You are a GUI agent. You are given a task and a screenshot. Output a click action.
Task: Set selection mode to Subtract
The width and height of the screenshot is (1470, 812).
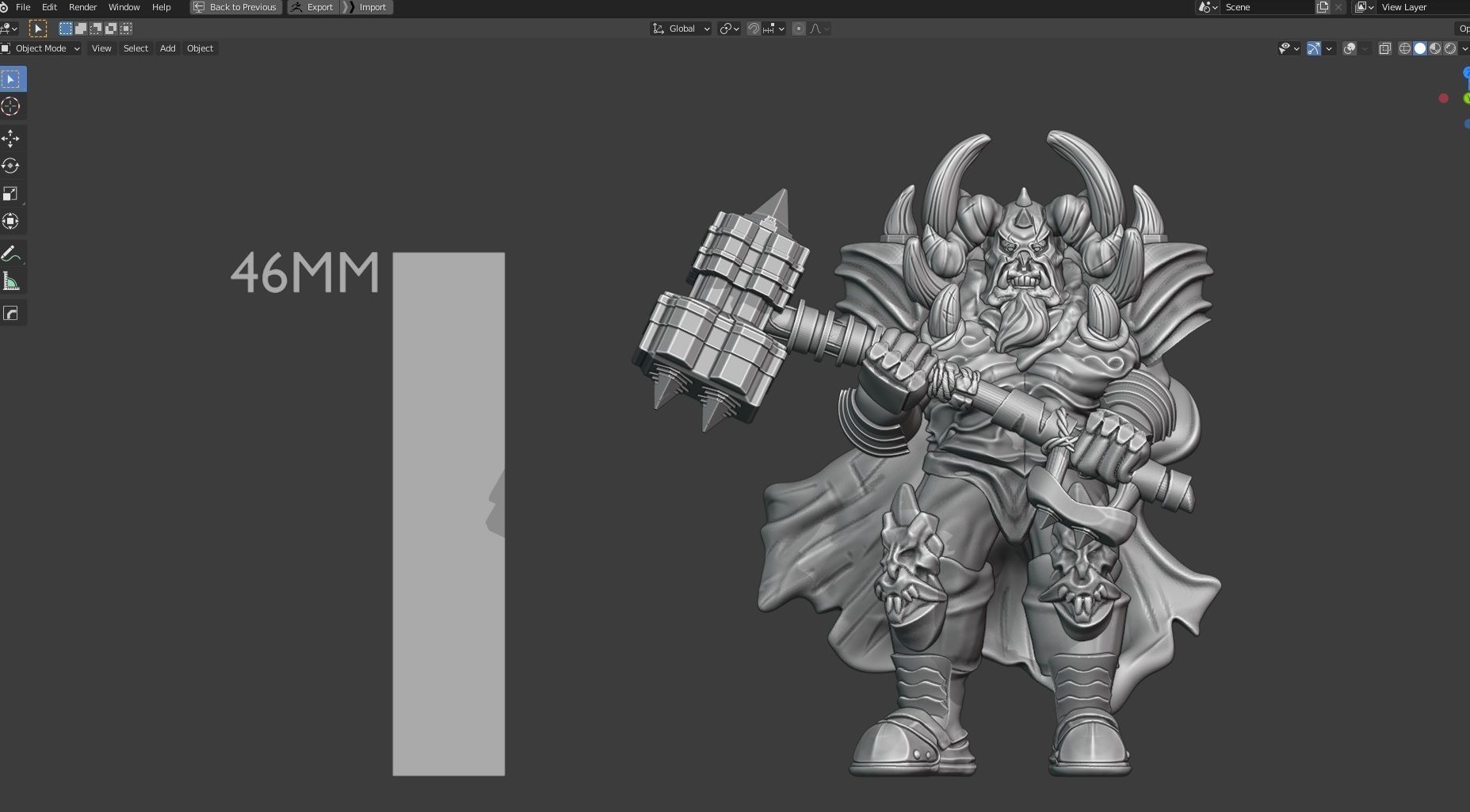pyautogui.click(x=96, y=29)
